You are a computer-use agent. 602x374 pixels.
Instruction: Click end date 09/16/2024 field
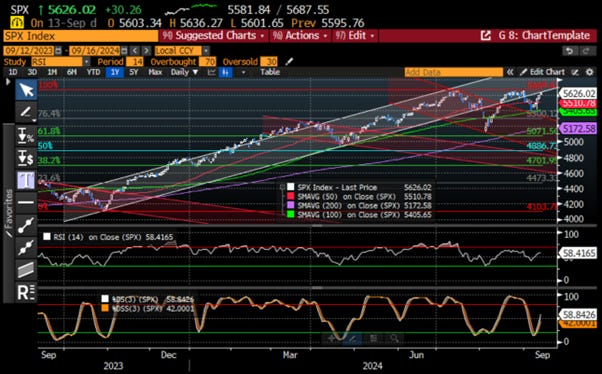pyautogui.click(x=95, y=51)
